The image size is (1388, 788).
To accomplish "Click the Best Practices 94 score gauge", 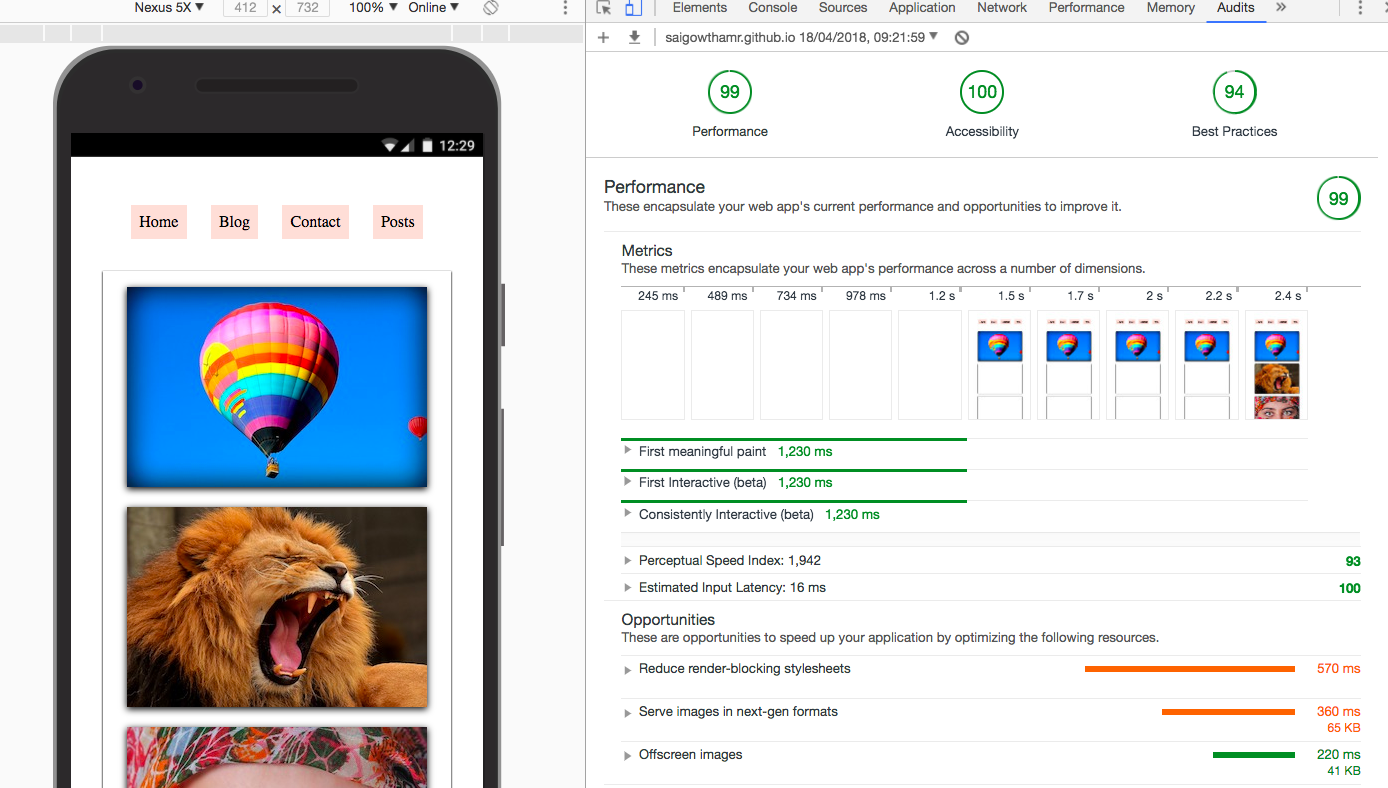I will 1234,92.
